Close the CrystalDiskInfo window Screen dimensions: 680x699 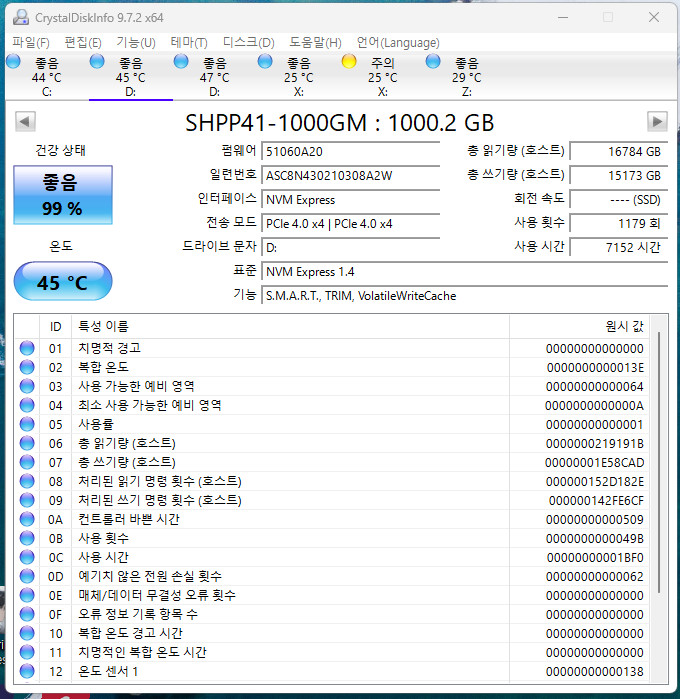[654, 17]
